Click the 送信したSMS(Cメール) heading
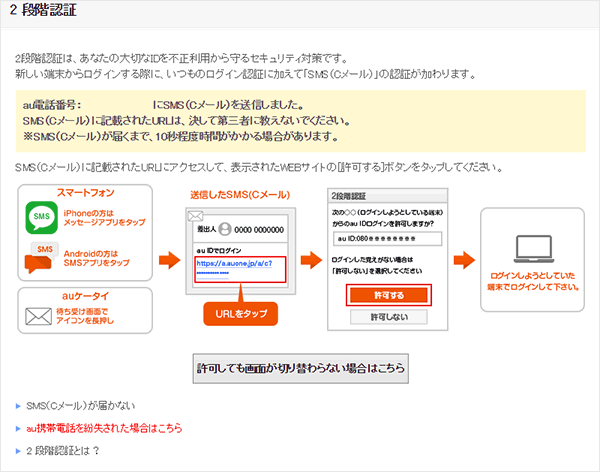This screenshot has height=472, width=600. pos(240,195)
